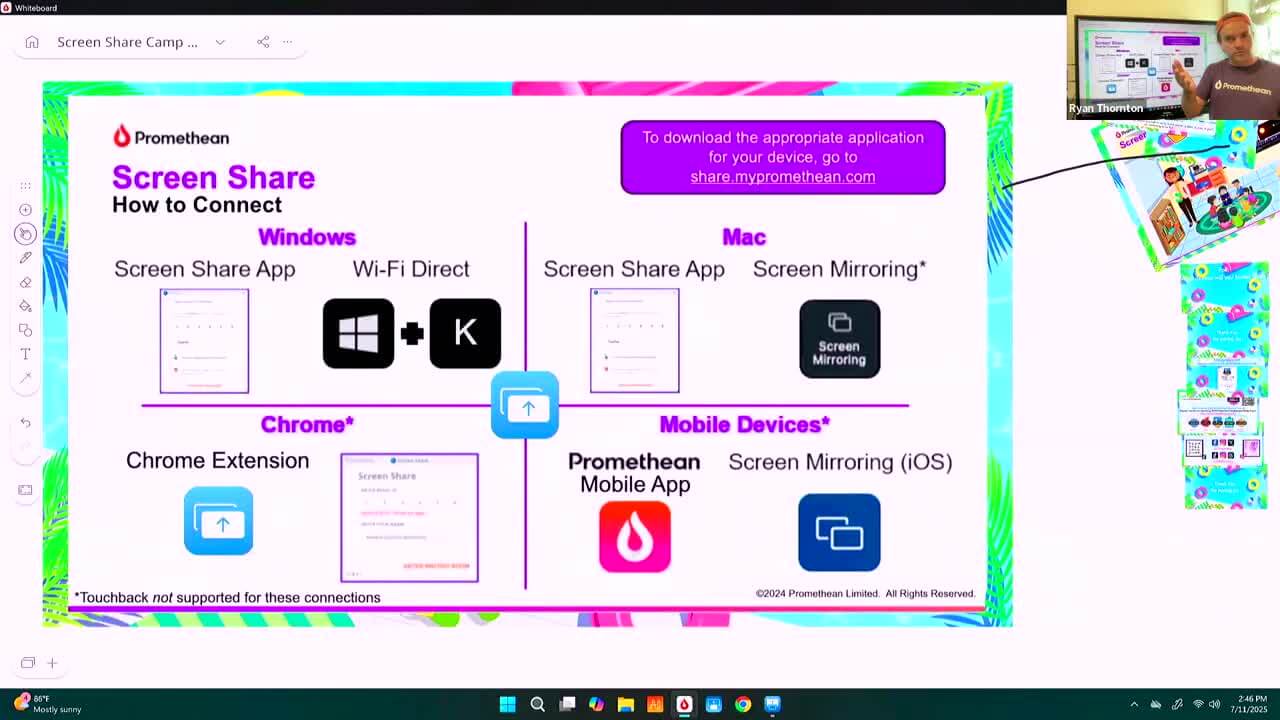Click the whiteboard share icon
1280x720 pixels.
point(263,42)
